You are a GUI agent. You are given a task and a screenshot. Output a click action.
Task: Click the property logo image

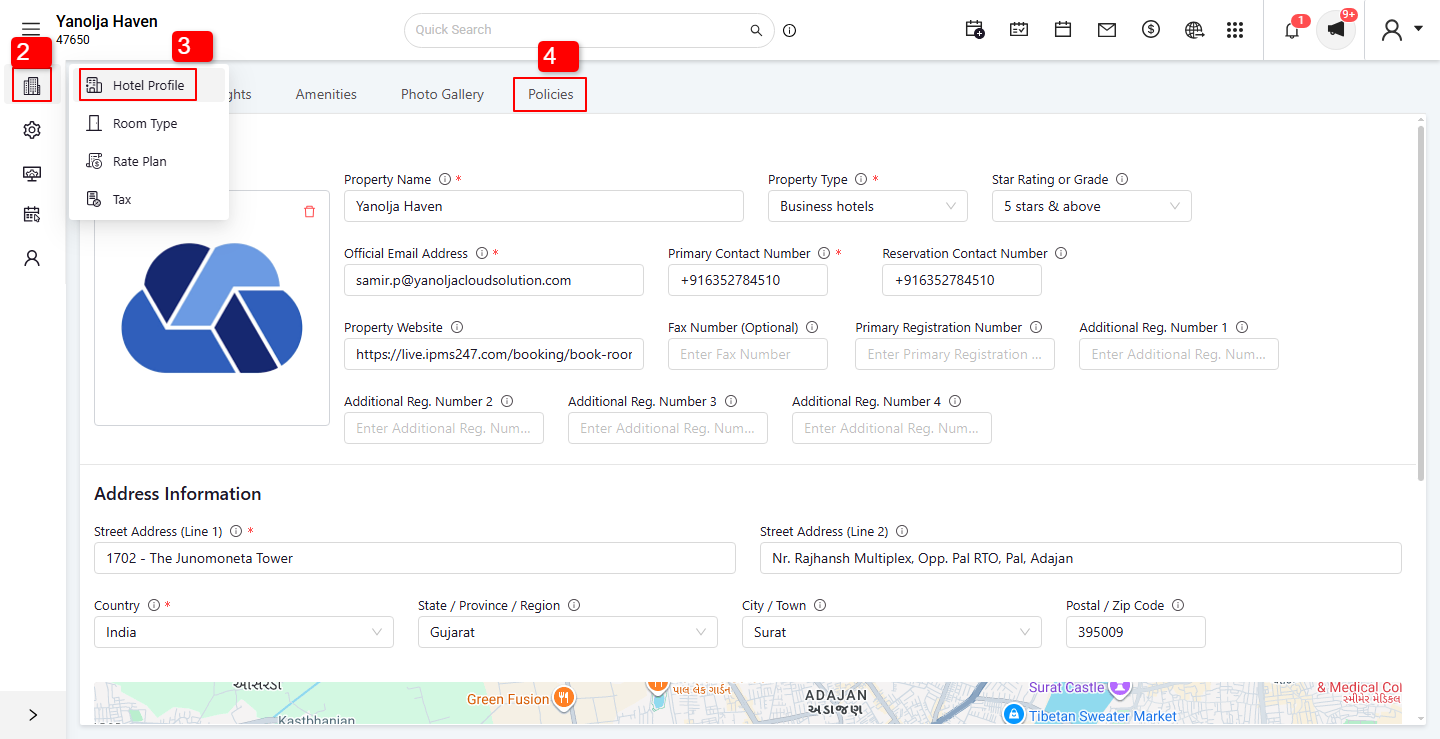click(212, 308)
